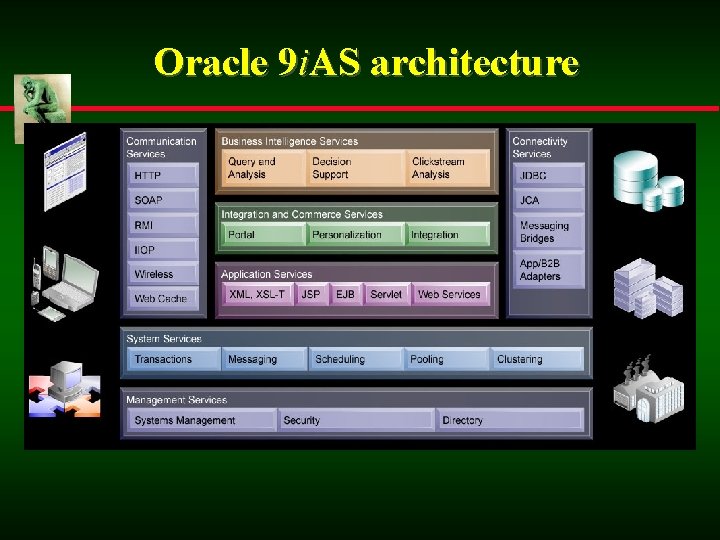Screen dimensions: 720x540
Task: Click the database cylinders icon
Action: pos(648,181)
